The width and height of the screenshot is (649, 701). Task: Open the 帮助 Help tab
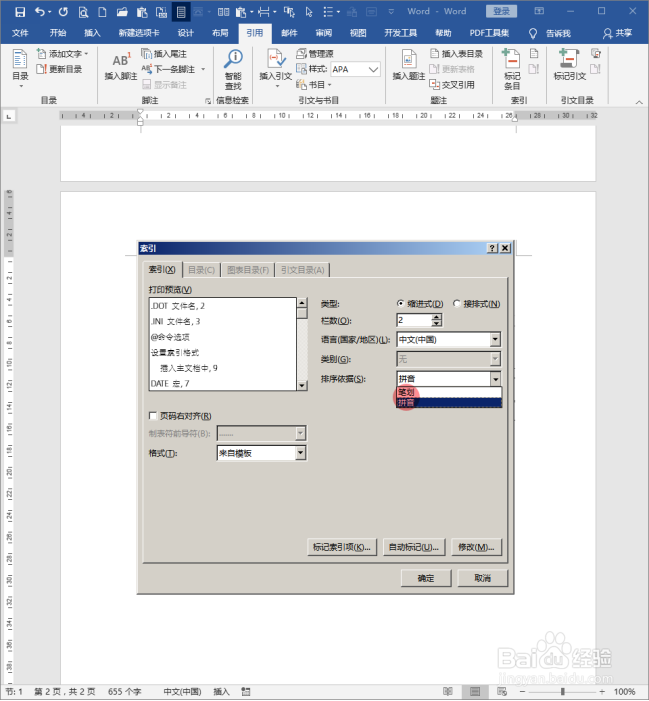(x=443, y=34)
